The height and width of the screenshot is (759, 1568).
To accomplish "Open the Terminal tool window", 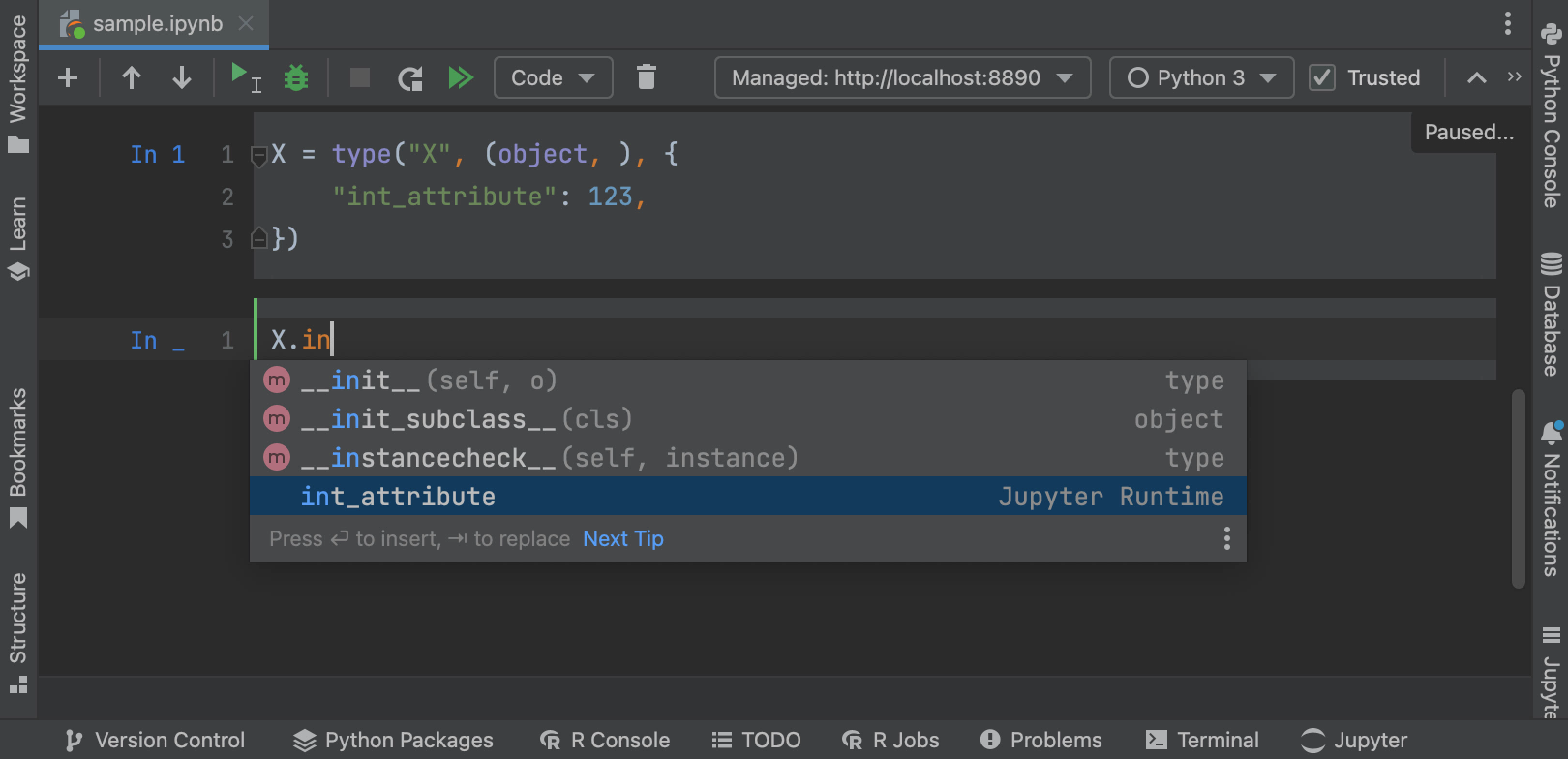I will click(x=1202, y=740).
